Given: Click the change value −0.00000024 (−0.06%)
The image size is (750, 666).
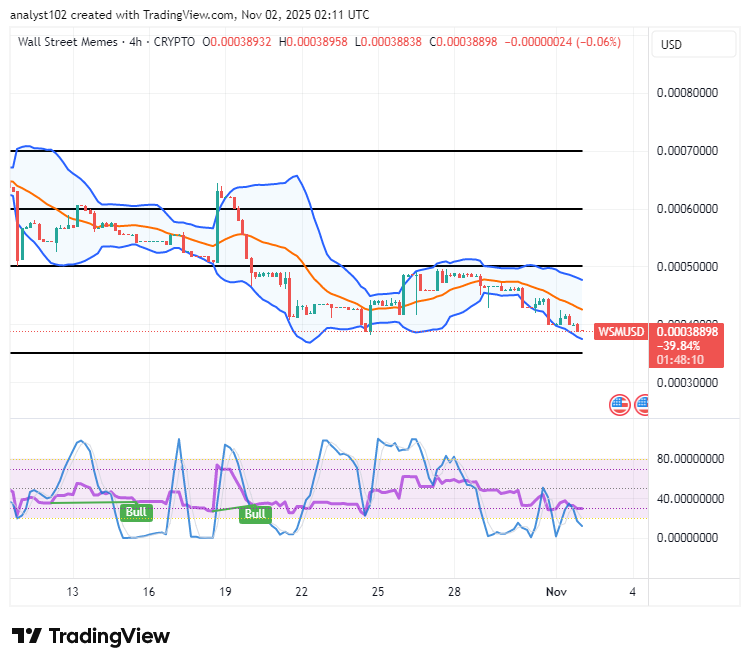Looking at the screenshot, I should click(x=563, y=42).
